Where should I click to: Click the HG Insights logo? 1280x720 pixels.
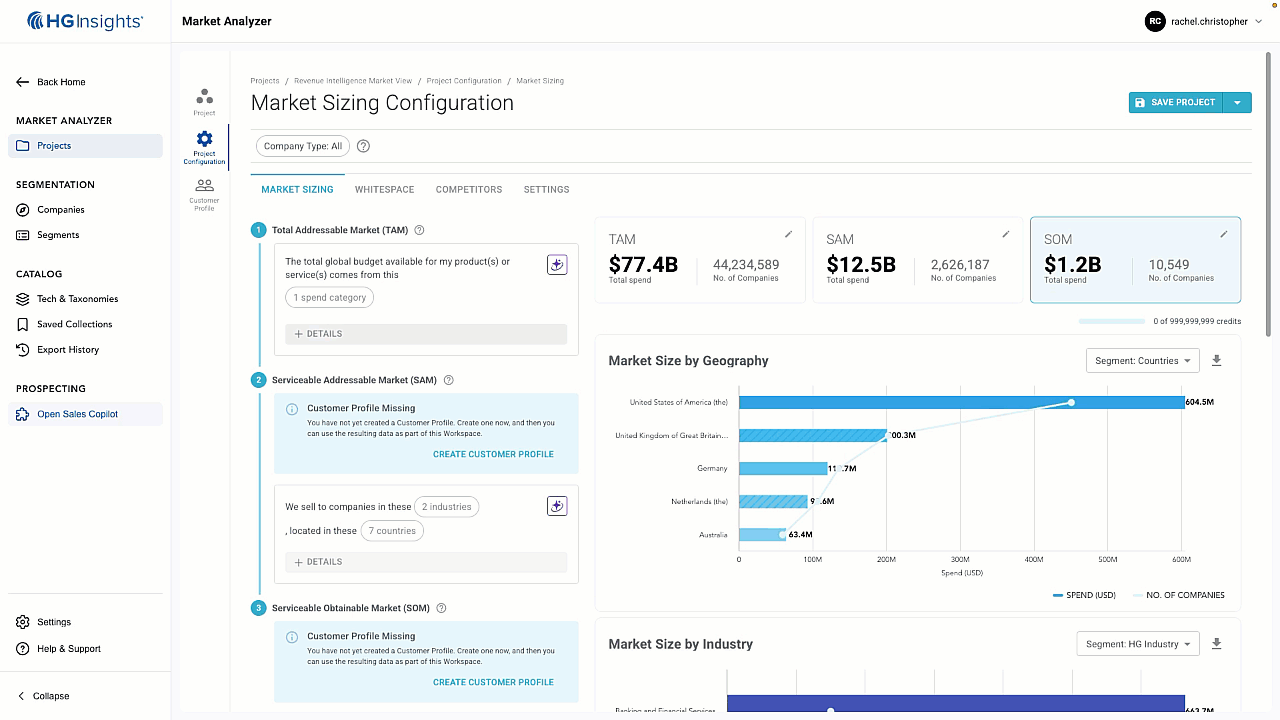pos(85,20)
